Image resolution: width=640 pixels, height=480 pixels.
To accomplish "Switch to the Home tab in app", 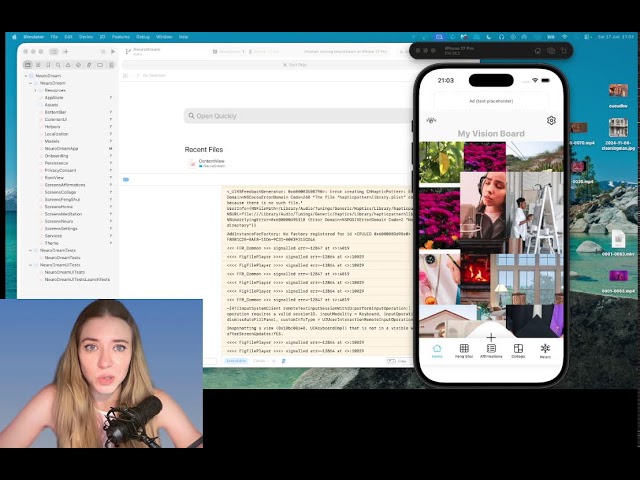I will (x=437, y=351).
